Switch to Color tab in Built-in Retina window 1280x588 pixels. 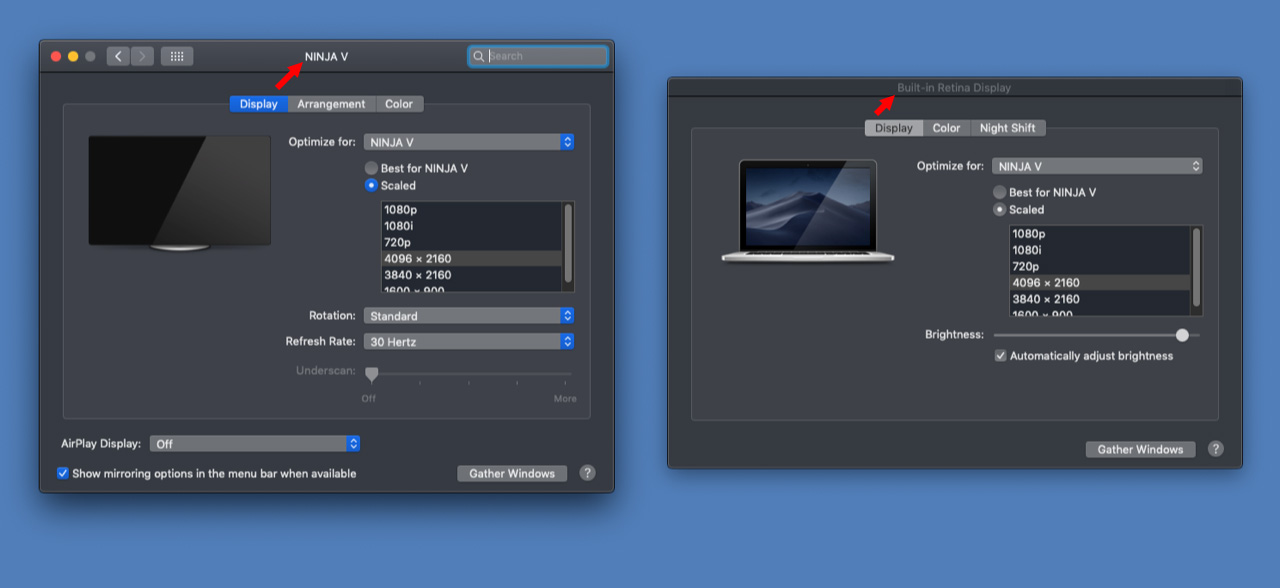coord(946,128)
